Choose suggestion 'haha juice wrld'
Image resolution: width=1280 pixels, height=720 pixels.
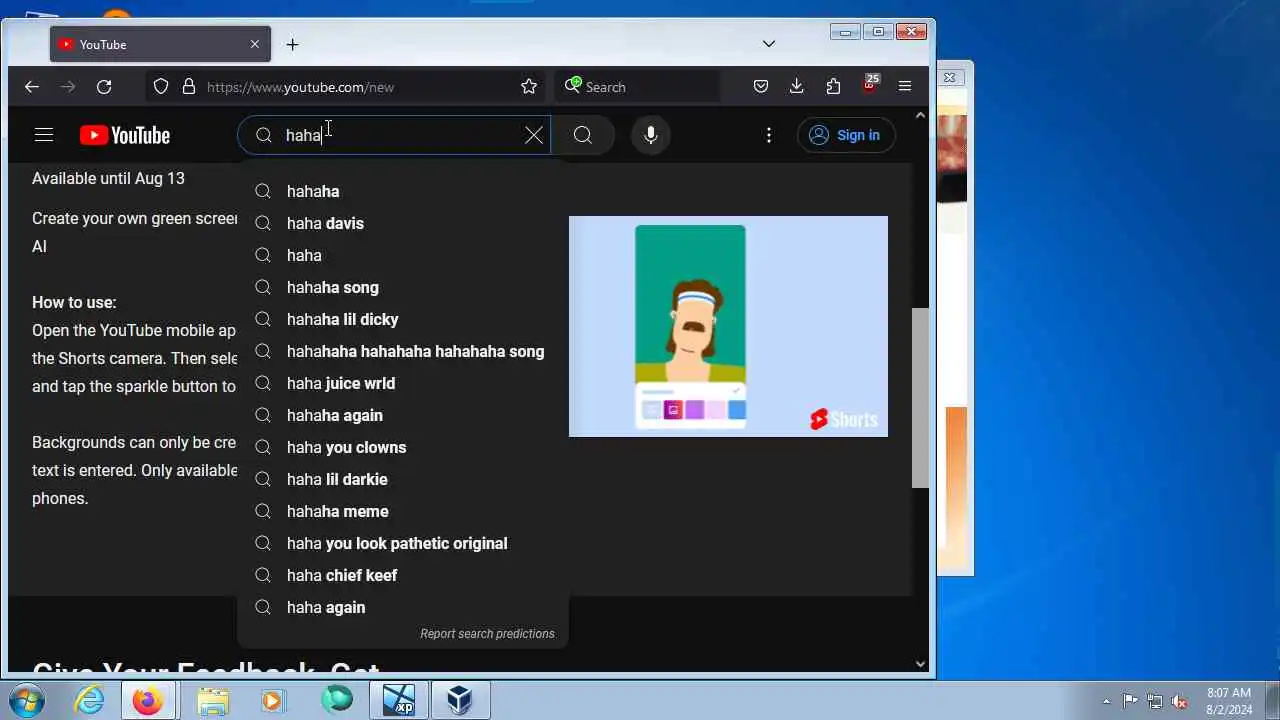(403, 383)
